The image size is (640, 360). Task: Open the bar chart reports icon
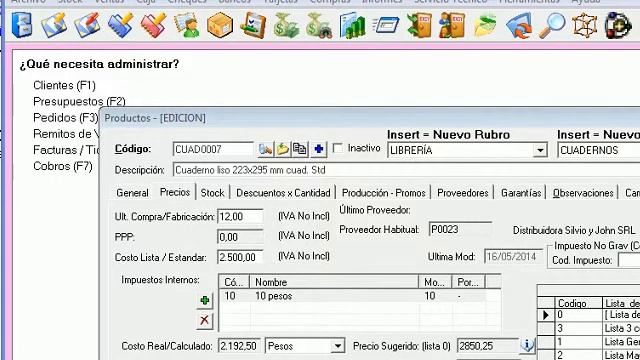(x=352, y=25)
